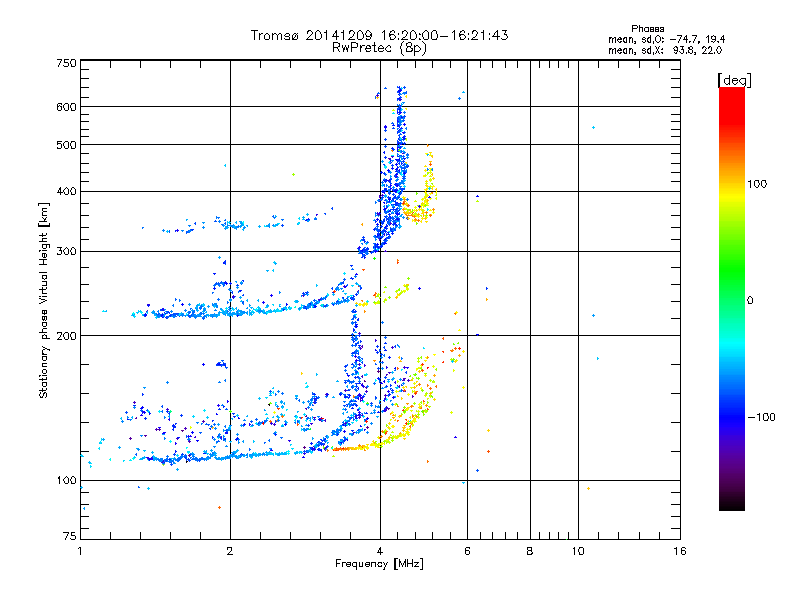This screenshot has height=600, width=800.
Task: Click the 'Phases' statistics header
Action: 647,29
